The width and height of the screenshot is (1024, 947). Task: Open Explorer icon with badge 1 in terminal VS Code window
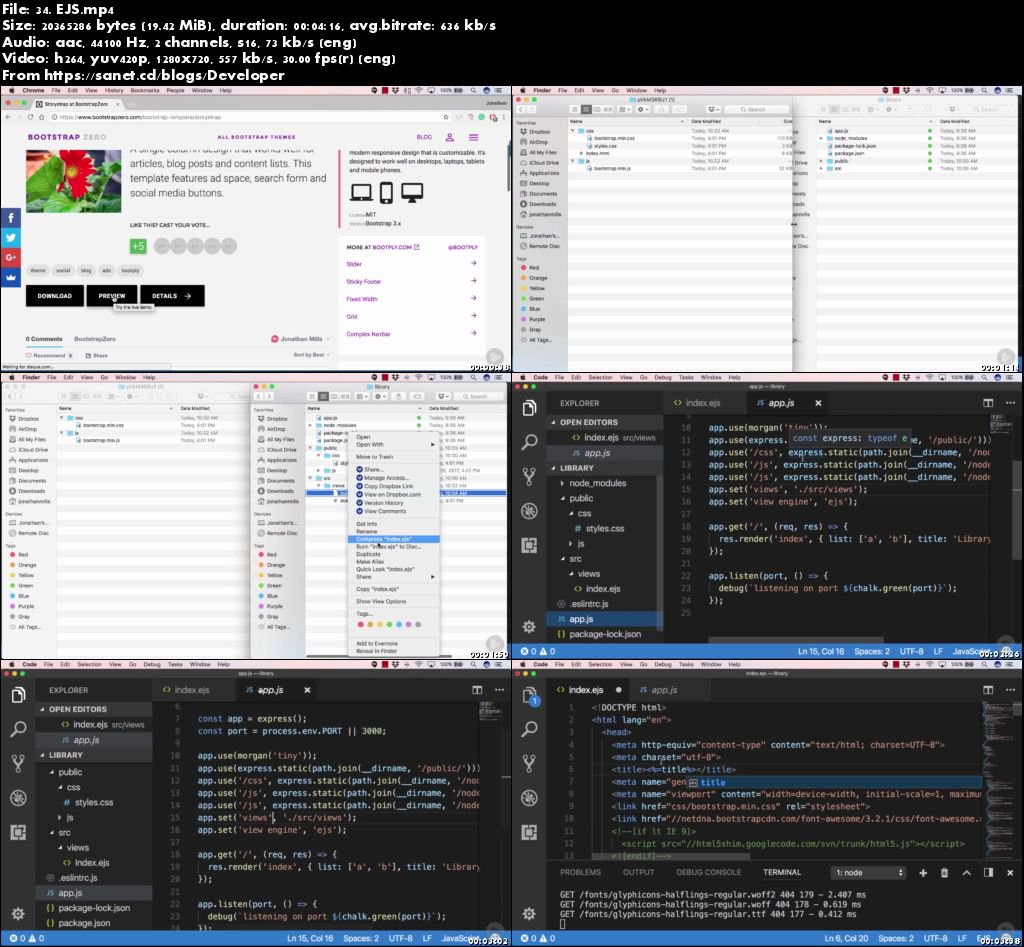530,696
